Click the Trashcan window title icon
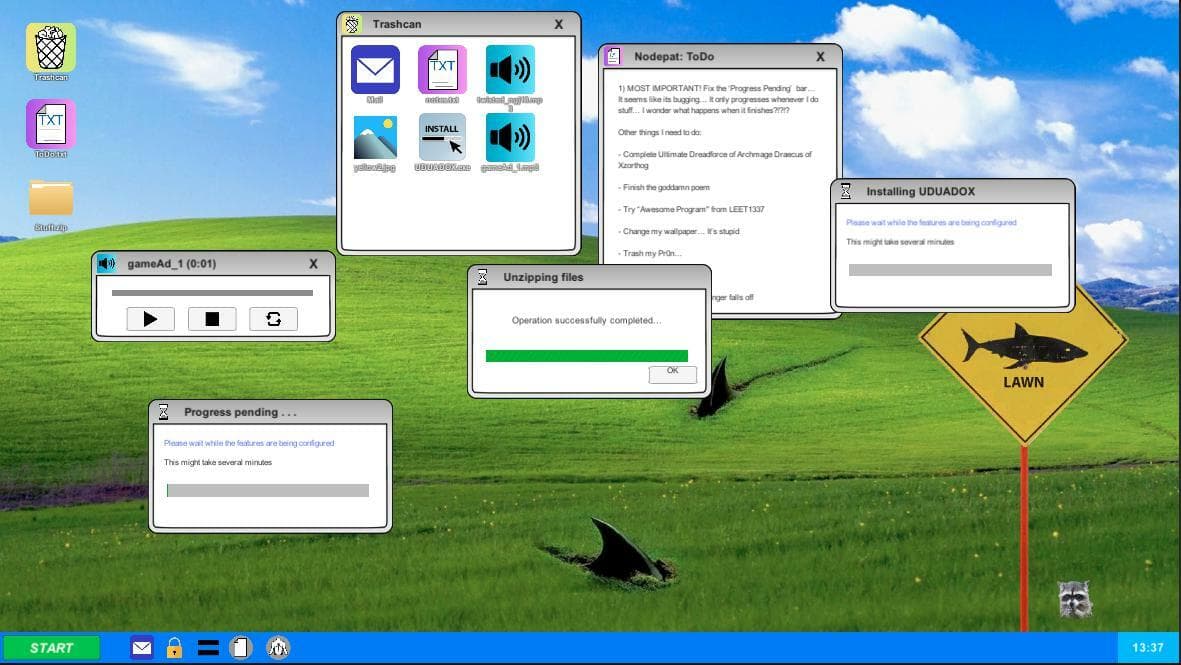The width and height of the screenshot is (1181, 665). pos(352,24)
